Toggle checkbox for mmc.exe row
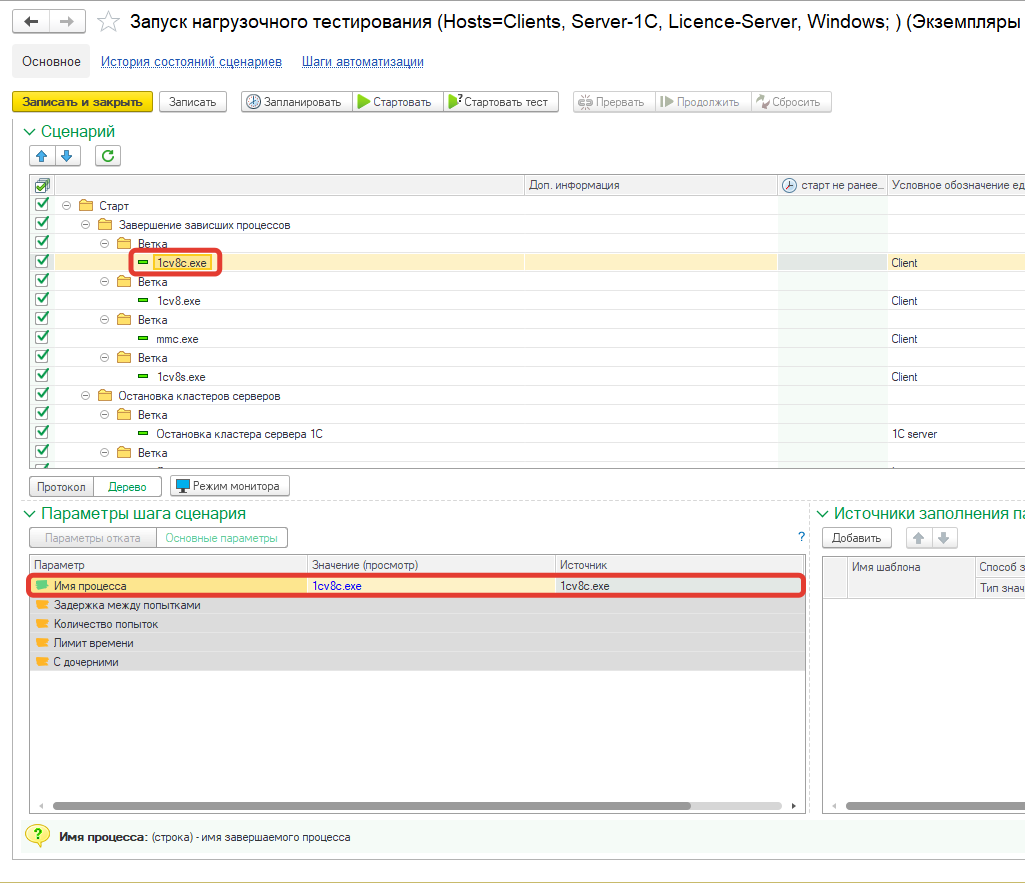The image size is (1025, 883). click(x=42, y=338)
